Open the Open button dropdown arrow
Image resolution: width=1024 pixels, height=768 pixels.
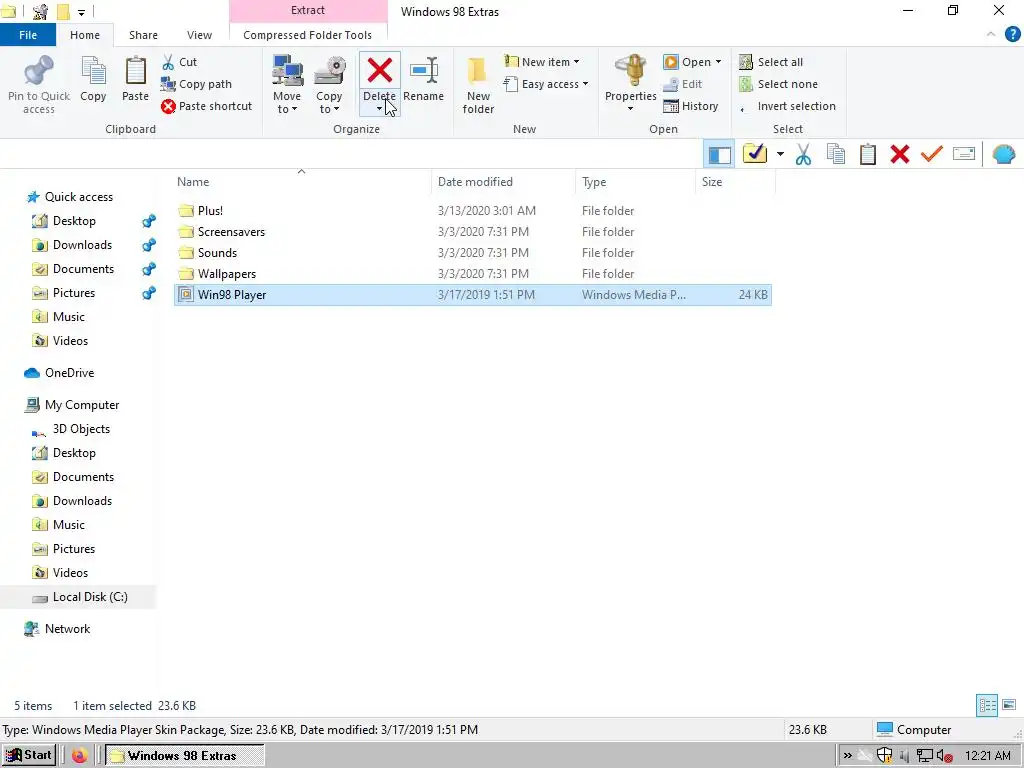(x=718, y=62)
